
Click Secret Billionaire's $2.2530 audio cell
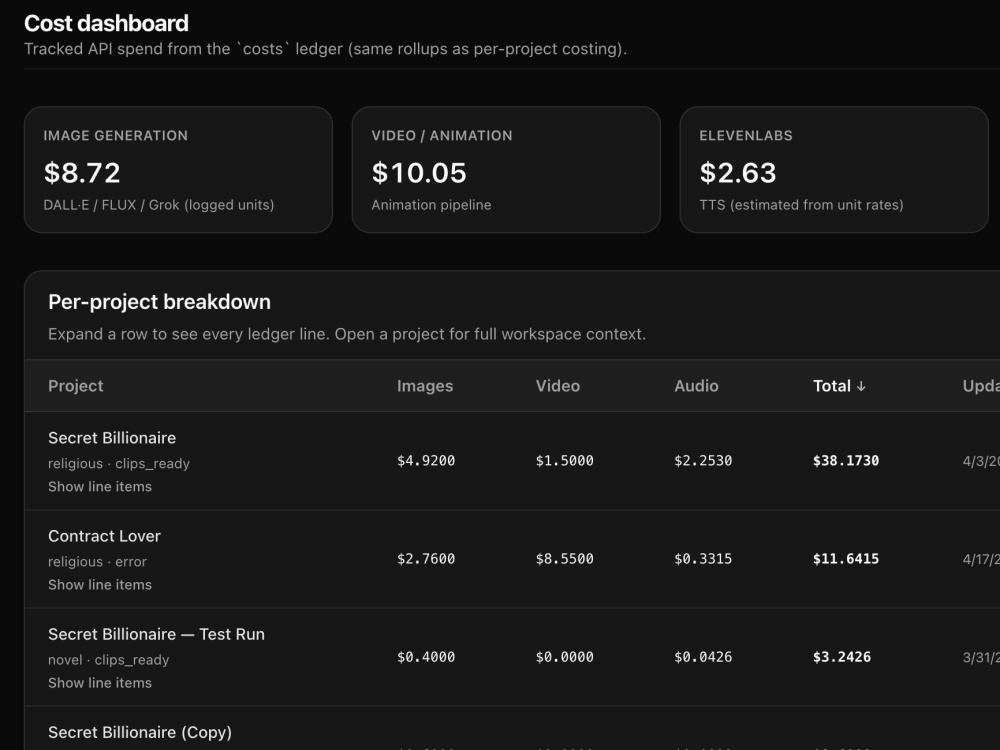pos(703,460)
